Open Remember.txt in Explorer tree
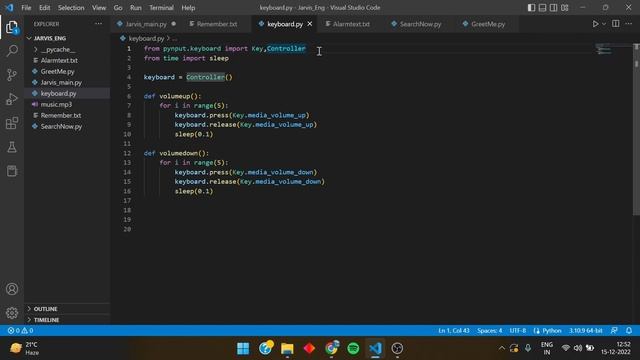640x360 pixels. (61, 116)
